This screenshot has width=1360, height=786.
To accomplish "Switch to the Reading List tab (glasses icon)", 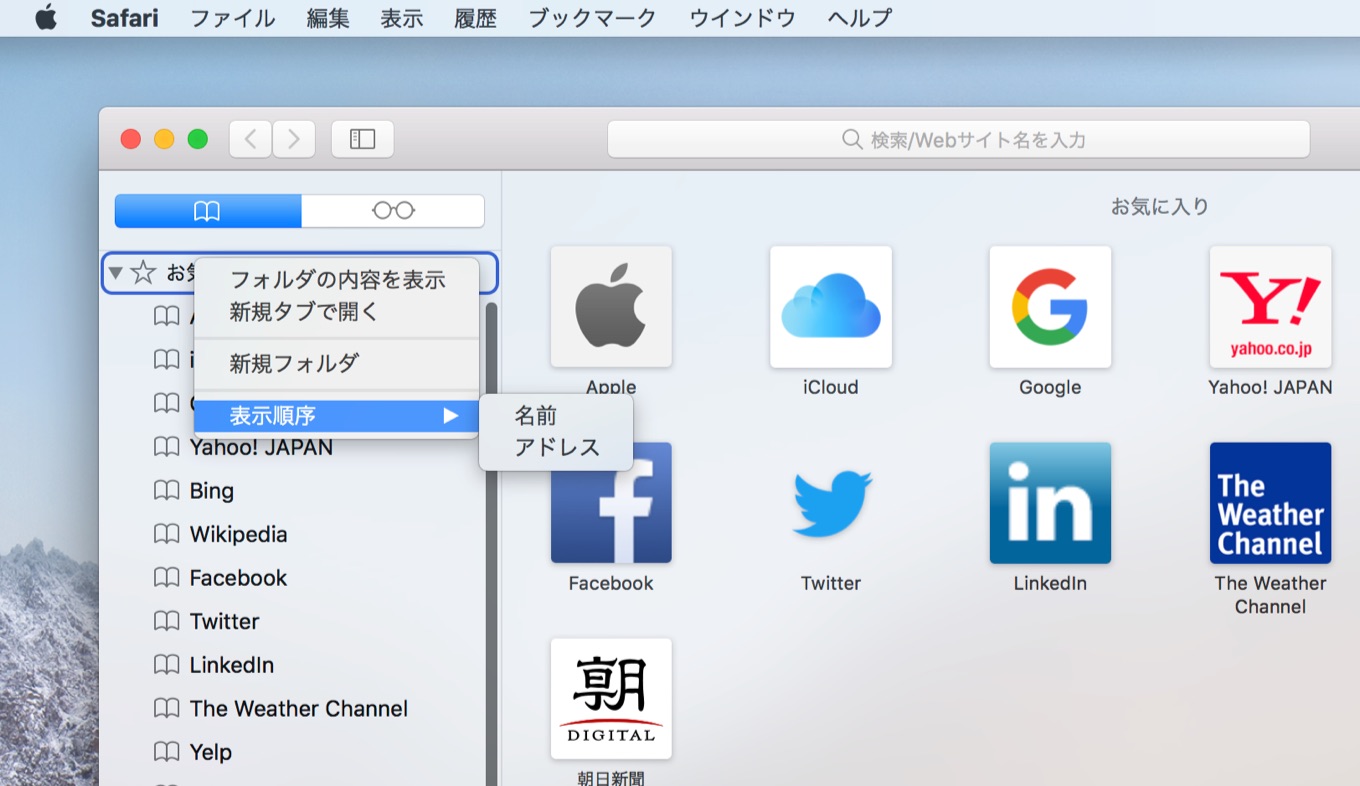I will pyautogui.click(x=393, y=211).
